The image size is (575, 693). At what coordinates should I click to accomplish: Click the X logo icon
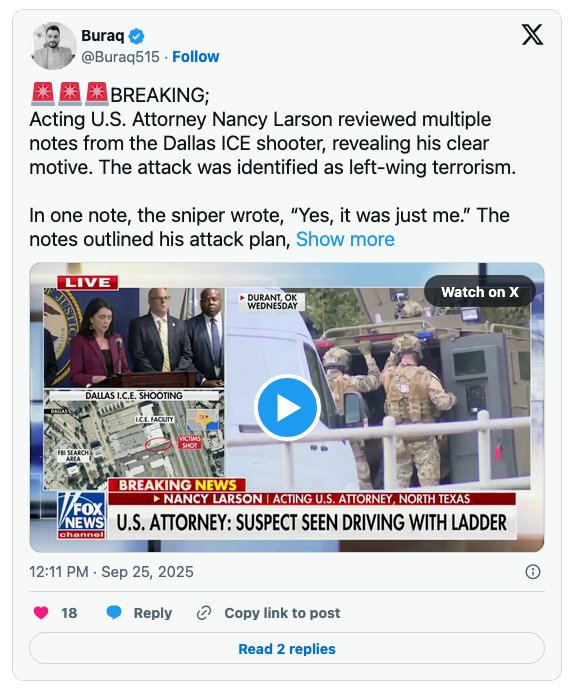tap(532, 35)
